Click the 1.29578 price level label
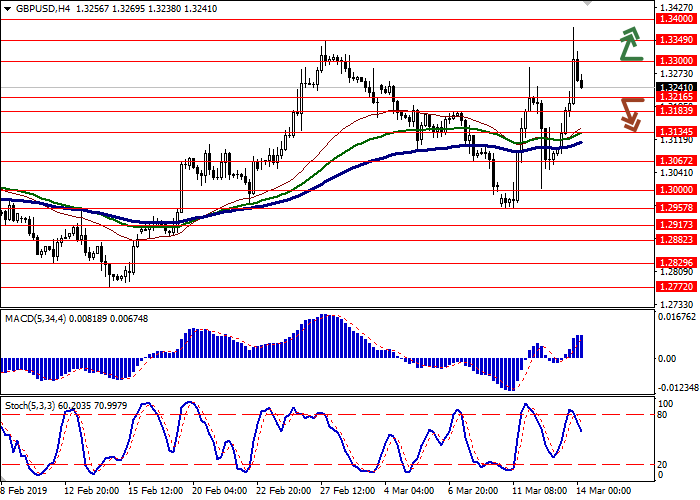The width and height of the screenshot is (700, 500). [676, 208]
